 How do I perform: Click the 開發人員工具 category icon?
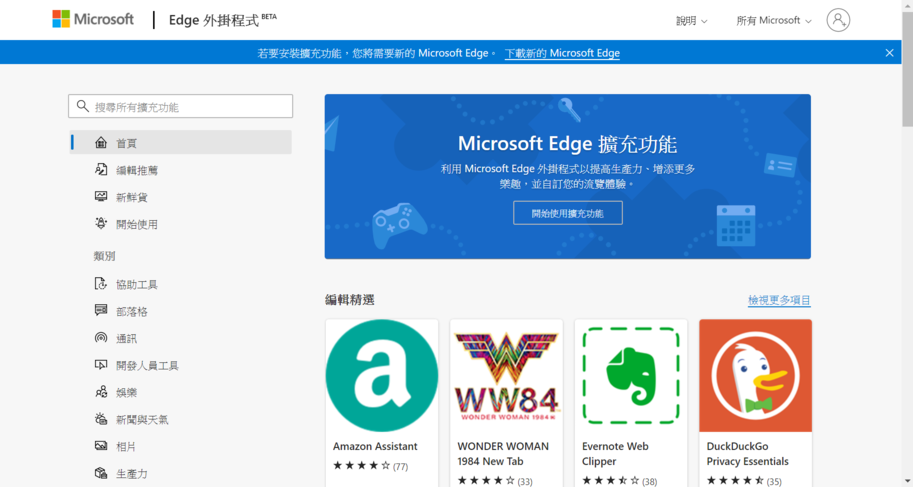pyautogui.click(x=101, y=365)
